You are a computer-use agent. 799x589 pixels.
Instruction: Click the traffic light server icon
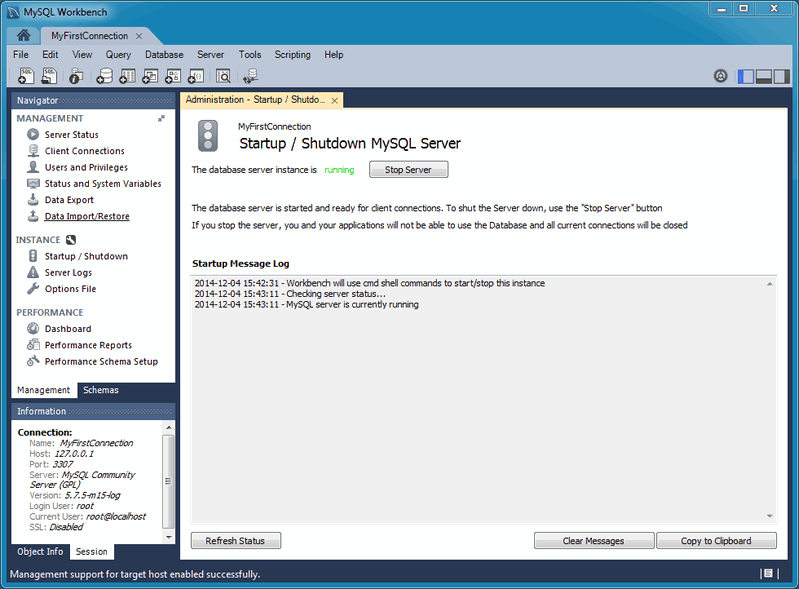207,136
